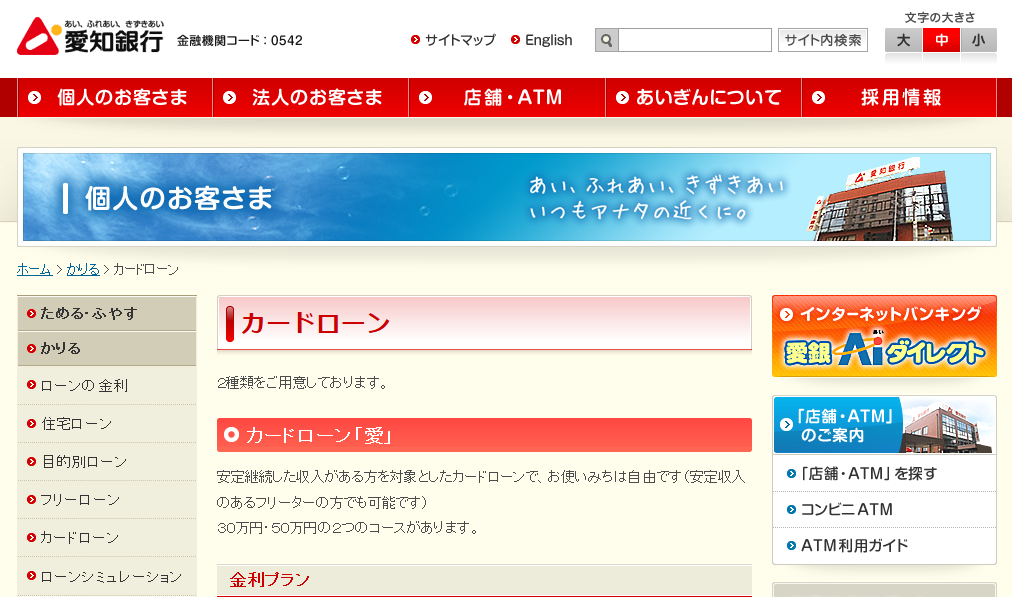Switch to the English site link
This screenshot has width=1012, height=597.
[x=549, y=40]
